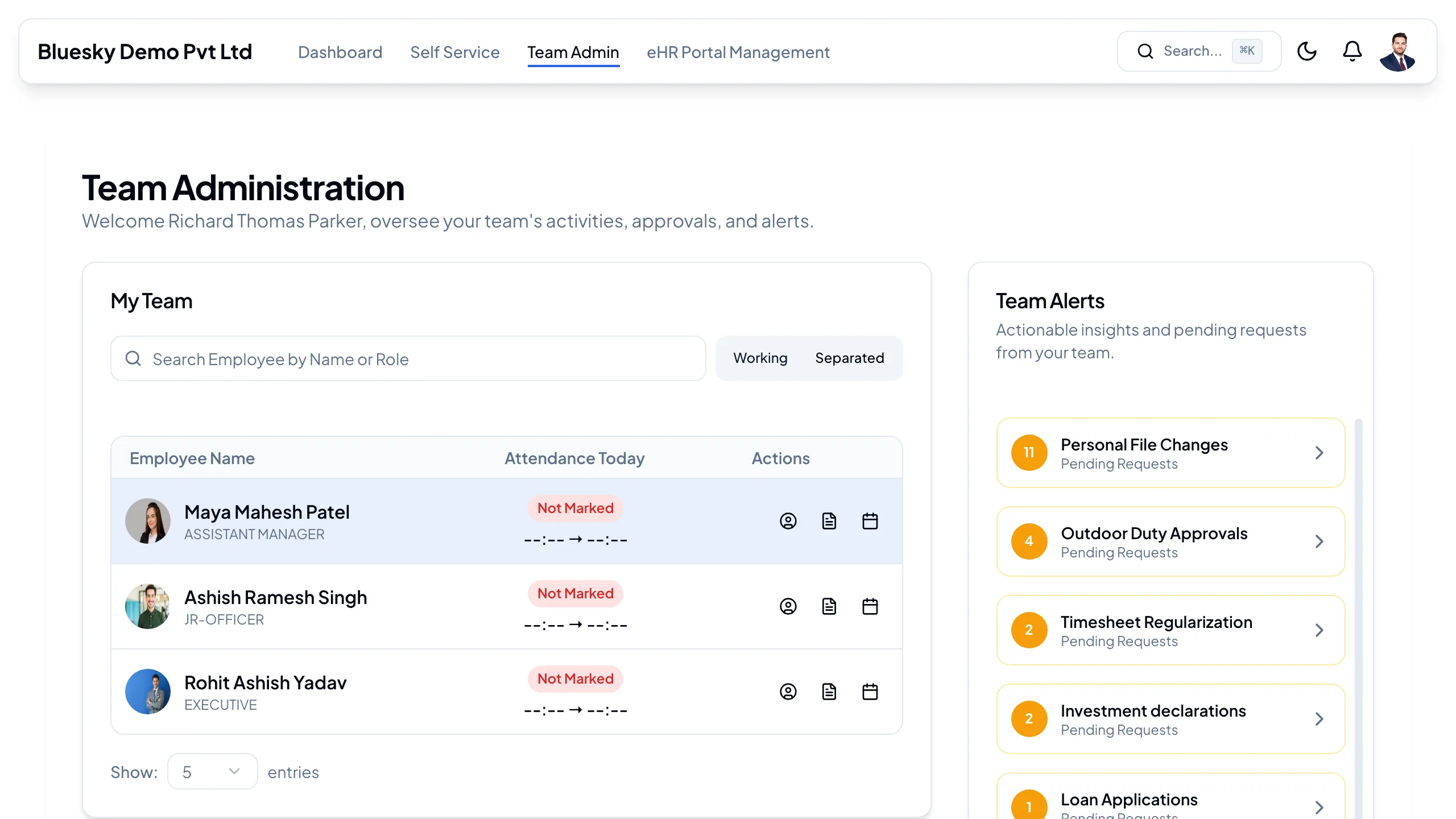The width and height of the screenshot is (1456, 819).
Task: Open Rohit Ashish Yadav's calendar icon
Action: tap(870, 692)
